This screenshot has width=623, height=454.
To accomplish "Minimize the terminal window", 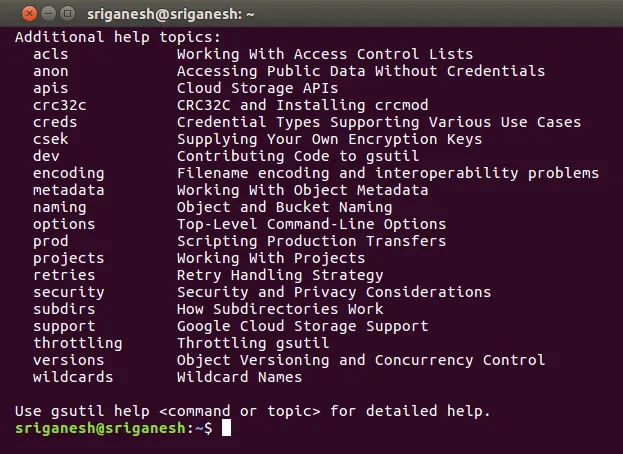I will tap(48, 15).
